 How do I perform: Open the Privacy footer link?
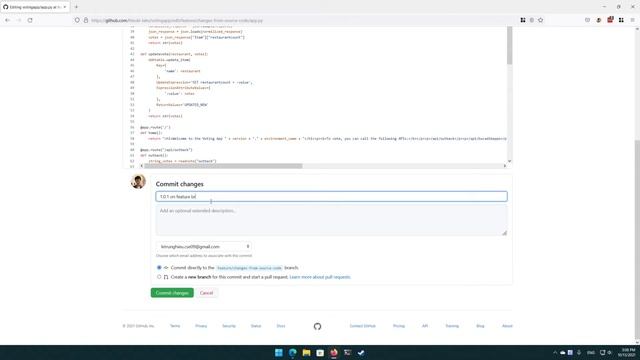(x=201, y=326)
